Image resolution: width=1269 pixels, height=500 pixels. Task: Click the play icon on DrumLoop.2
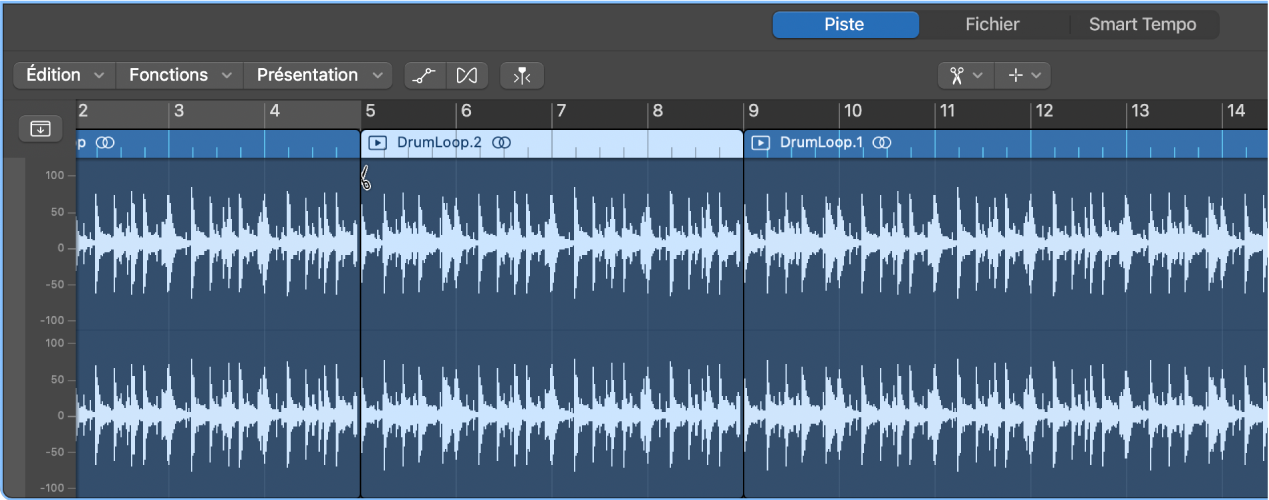coord(377,143)
